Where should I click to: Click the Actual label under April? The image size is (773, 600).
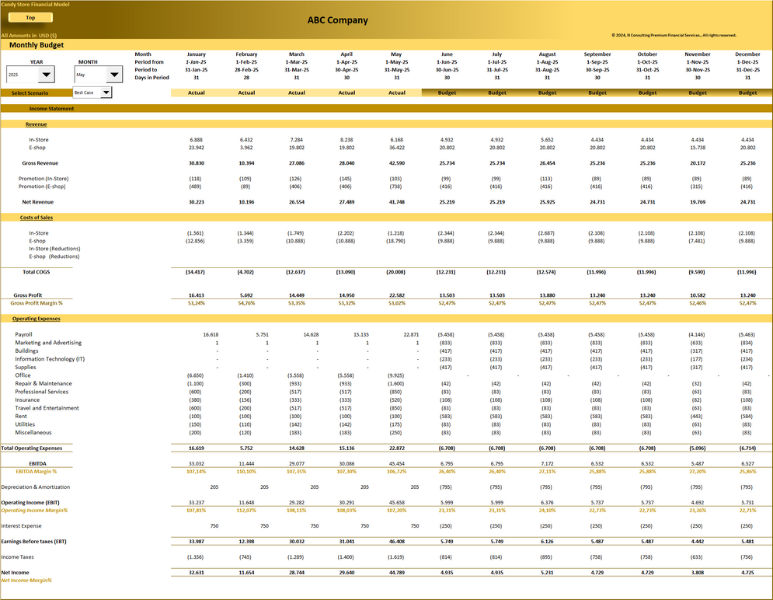tap(347, 93)
